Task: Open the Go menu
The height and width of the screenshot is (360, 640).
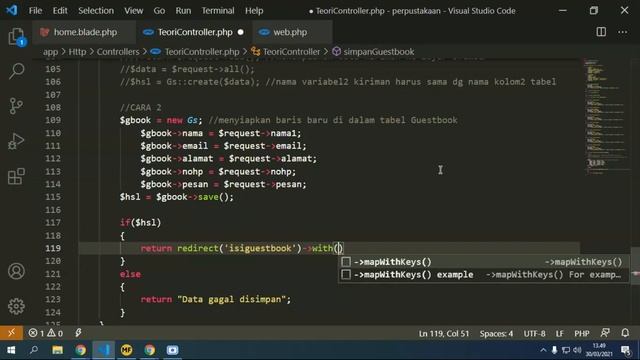Action: tap(159, 11)
